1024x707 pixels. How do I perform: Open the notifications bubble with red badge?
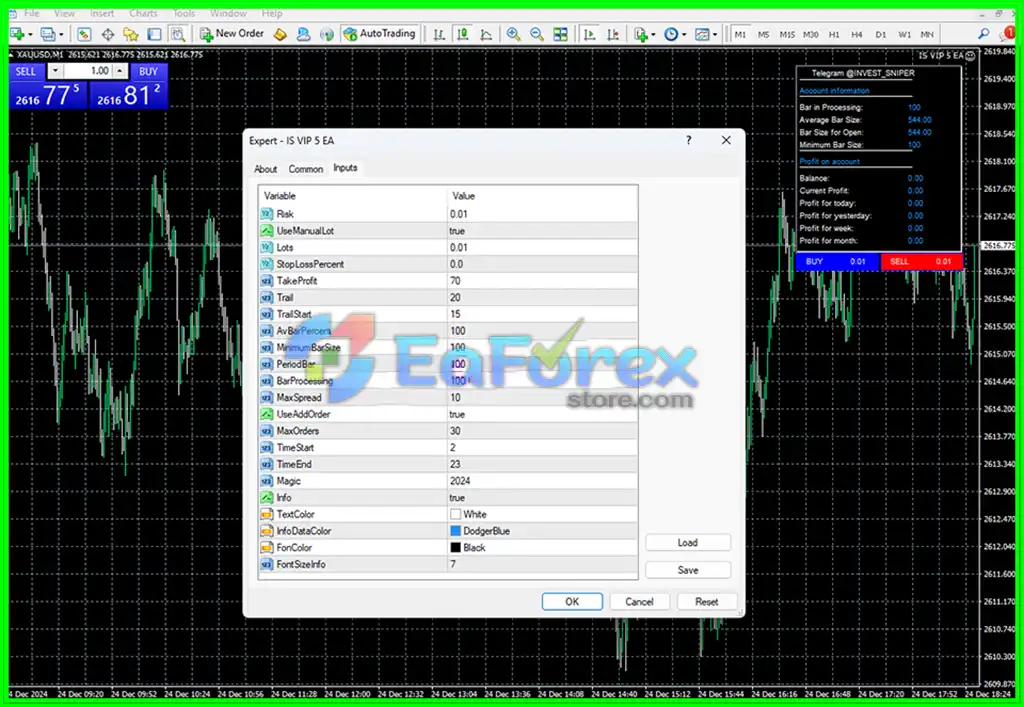(x=1007, y=33)
